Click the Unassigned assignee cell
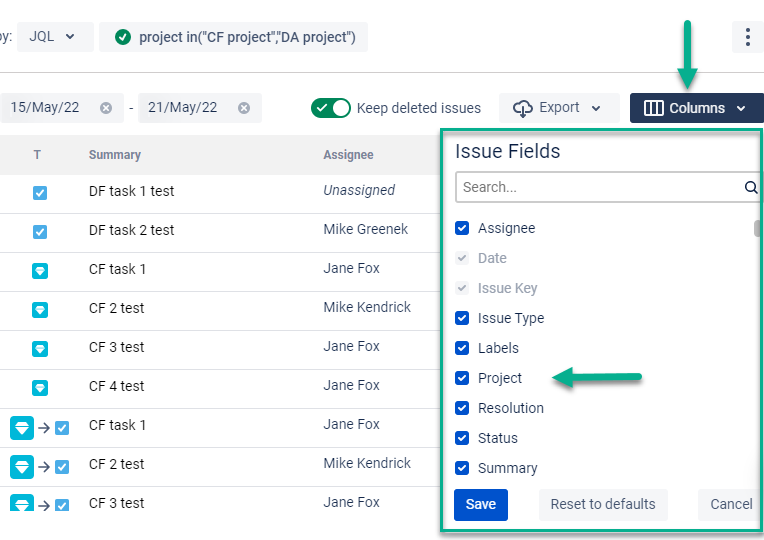Viewport: 764px width, 540px height. tap(359, 191)
